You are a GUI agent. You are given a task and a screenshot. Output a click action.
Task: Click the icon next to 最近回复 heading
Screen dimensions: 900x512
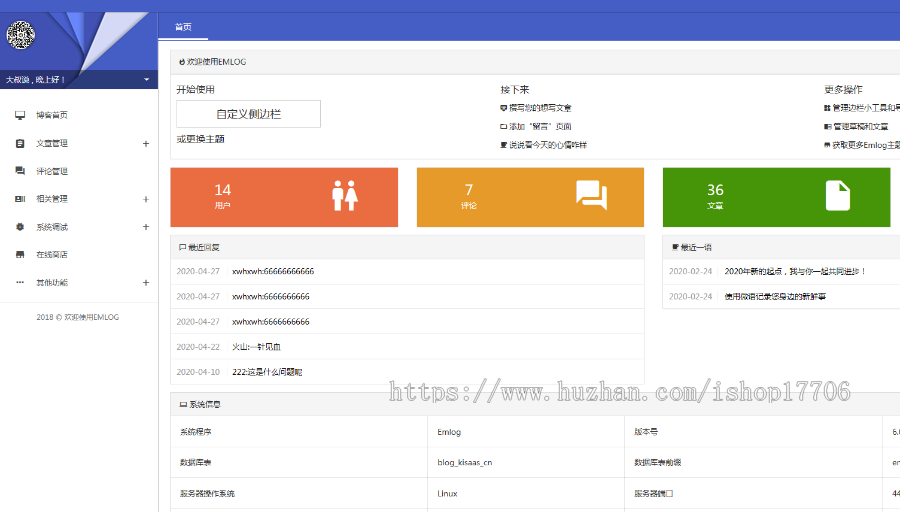click(183, 247)
